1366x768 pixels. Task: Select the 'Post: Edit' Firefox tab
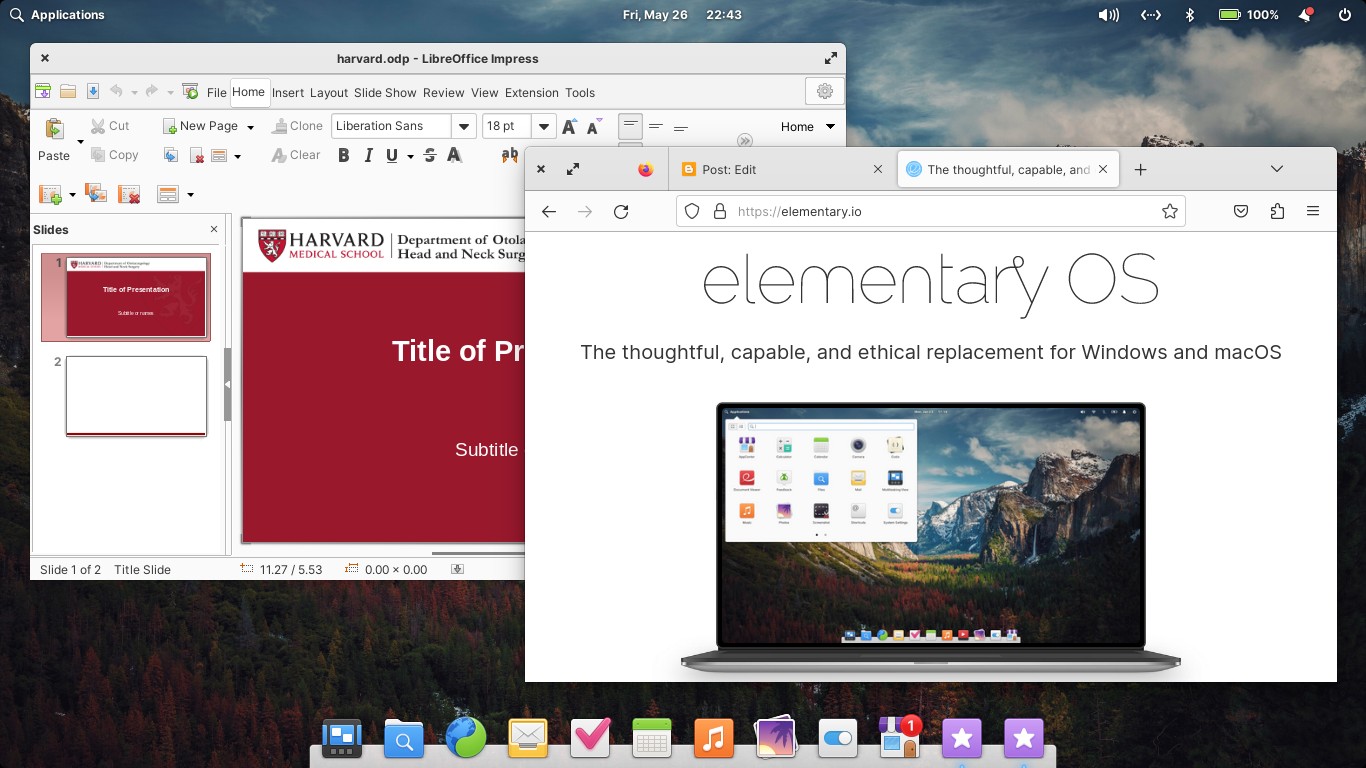pyautogui.click(x=781, y=169)
